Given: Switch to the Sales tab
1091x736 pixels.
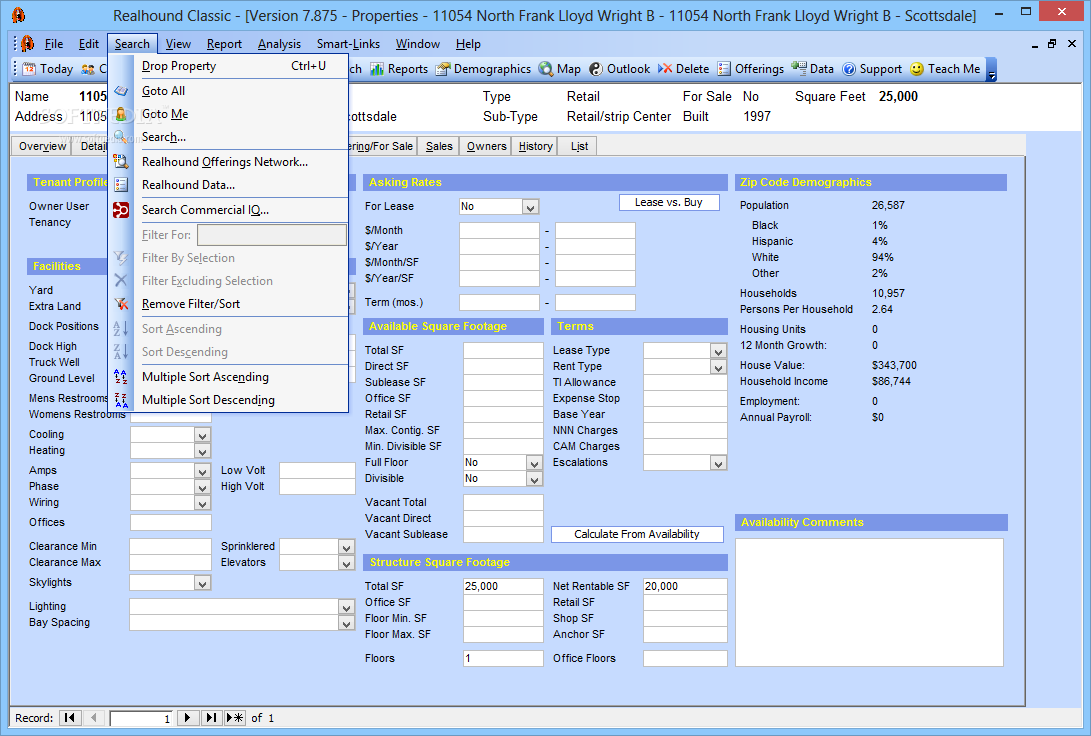Looking at the screenshot, I should click(x=439, y=146).
